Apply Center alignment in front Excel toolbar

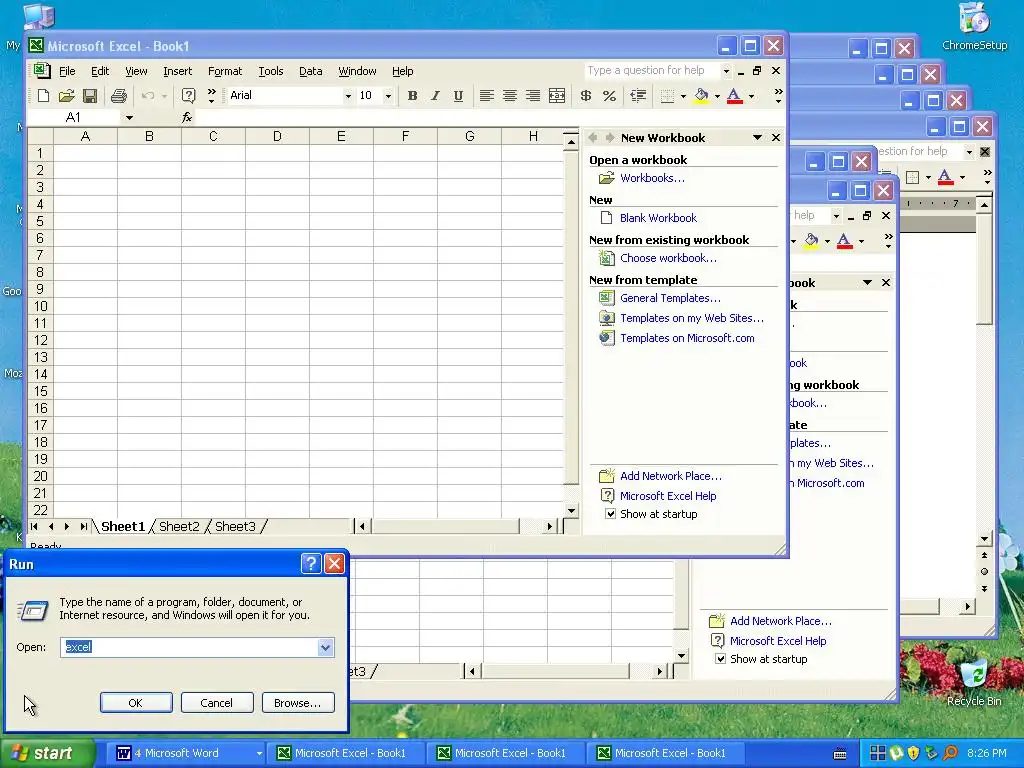click(x=509, y=96)
